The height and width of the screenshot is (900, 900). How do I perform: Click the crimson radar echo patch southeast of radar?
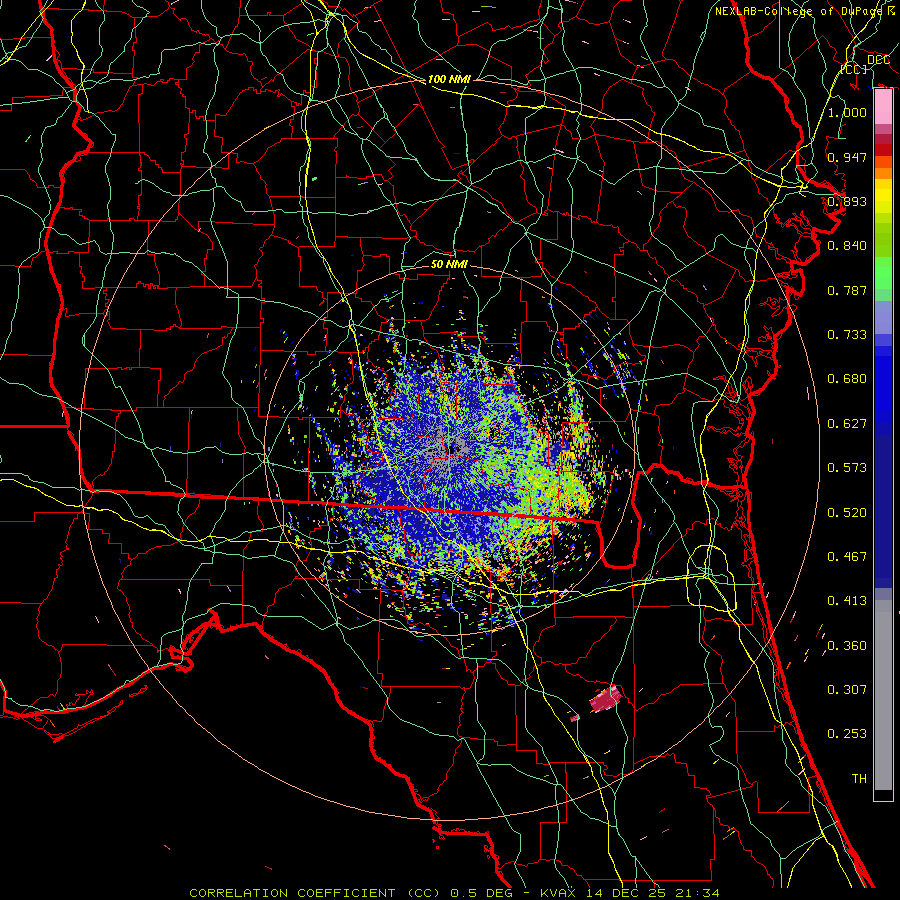point(606,700)
